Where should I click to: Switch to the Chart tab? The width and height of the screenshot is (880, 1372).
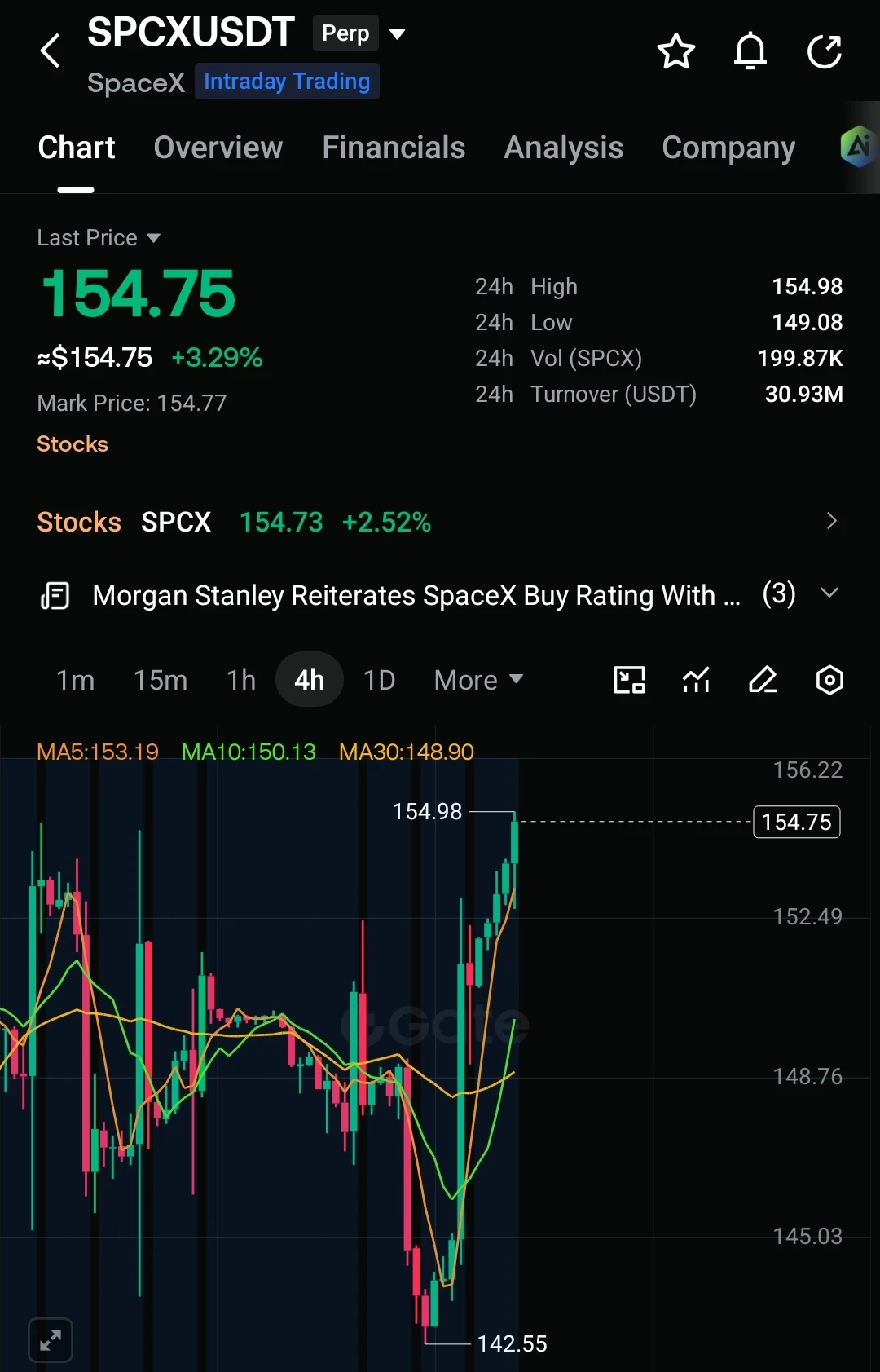pos(77,148)
